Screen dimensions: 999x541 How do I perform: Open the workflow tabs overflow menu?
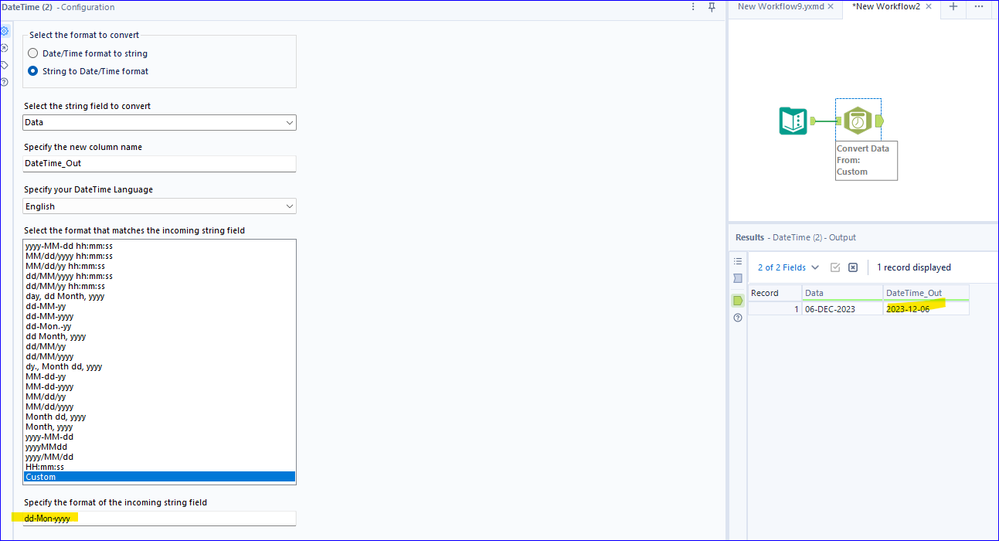(x=979, y=6)
